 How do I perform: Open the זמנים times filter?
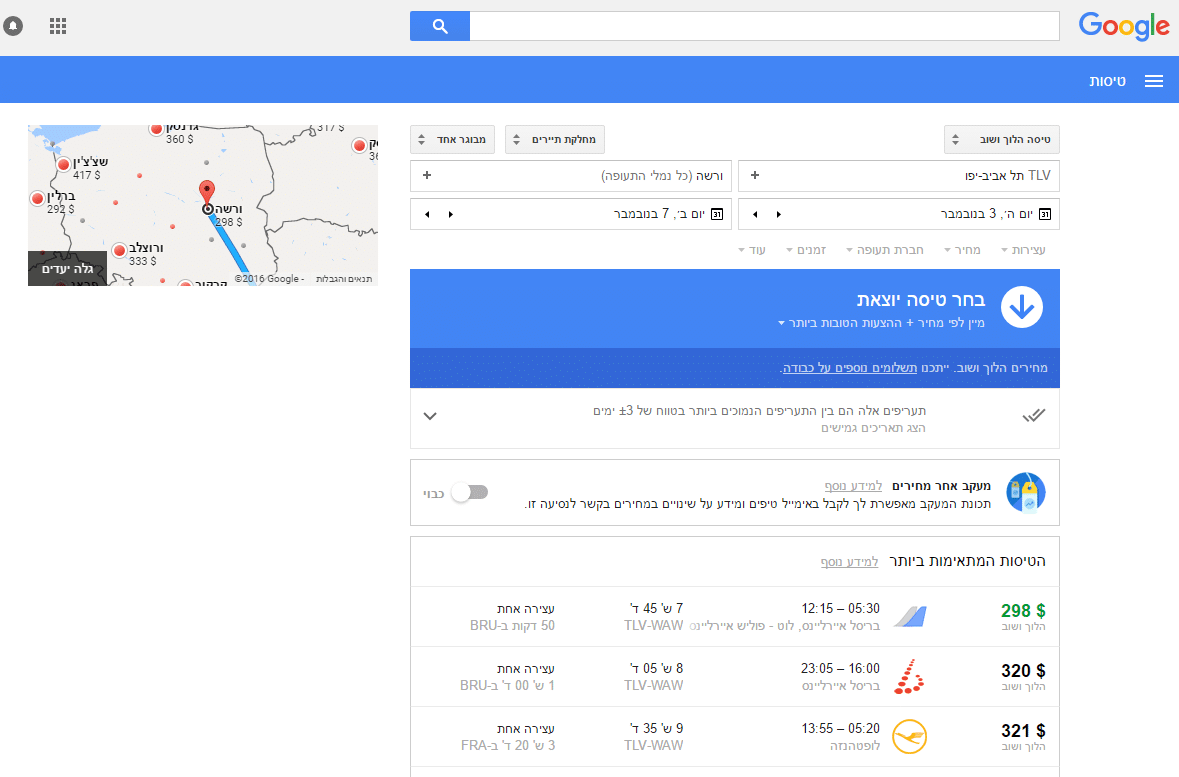806,250
